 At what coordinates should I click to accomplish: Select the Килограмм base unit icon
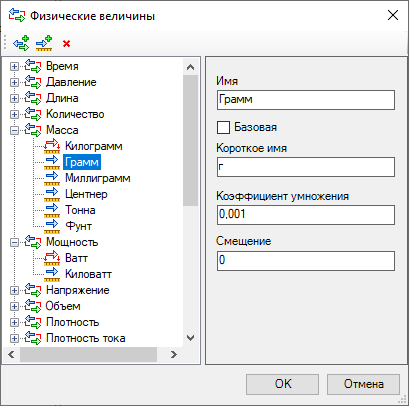point(52,146)
